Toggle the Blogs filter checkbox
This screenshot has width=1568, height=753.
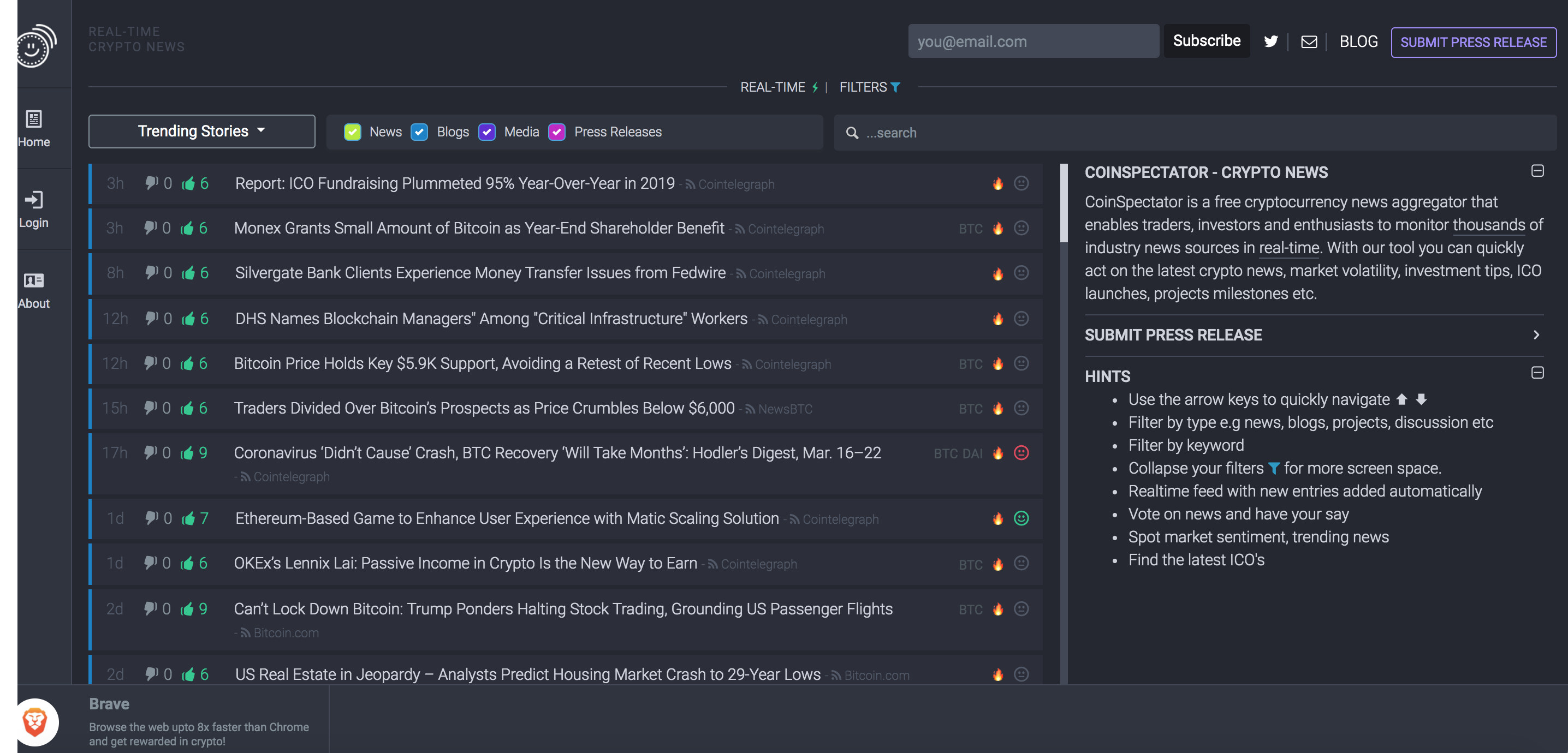pyautogui.click(x=419, y=132)
